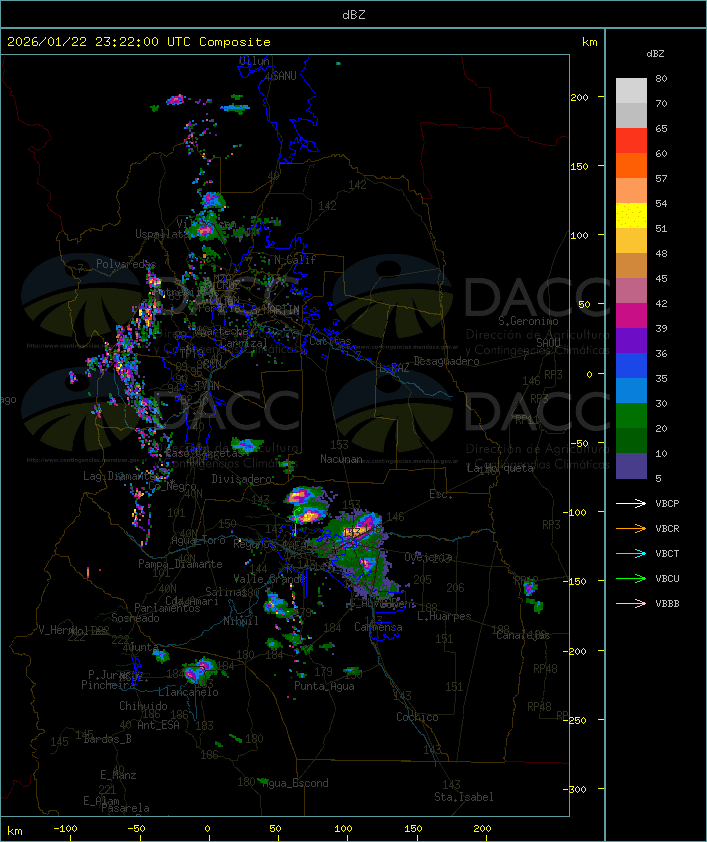The image size is (707, 842).
Task: Click the green VBCU arrow icon
Action: coord(630,578)
